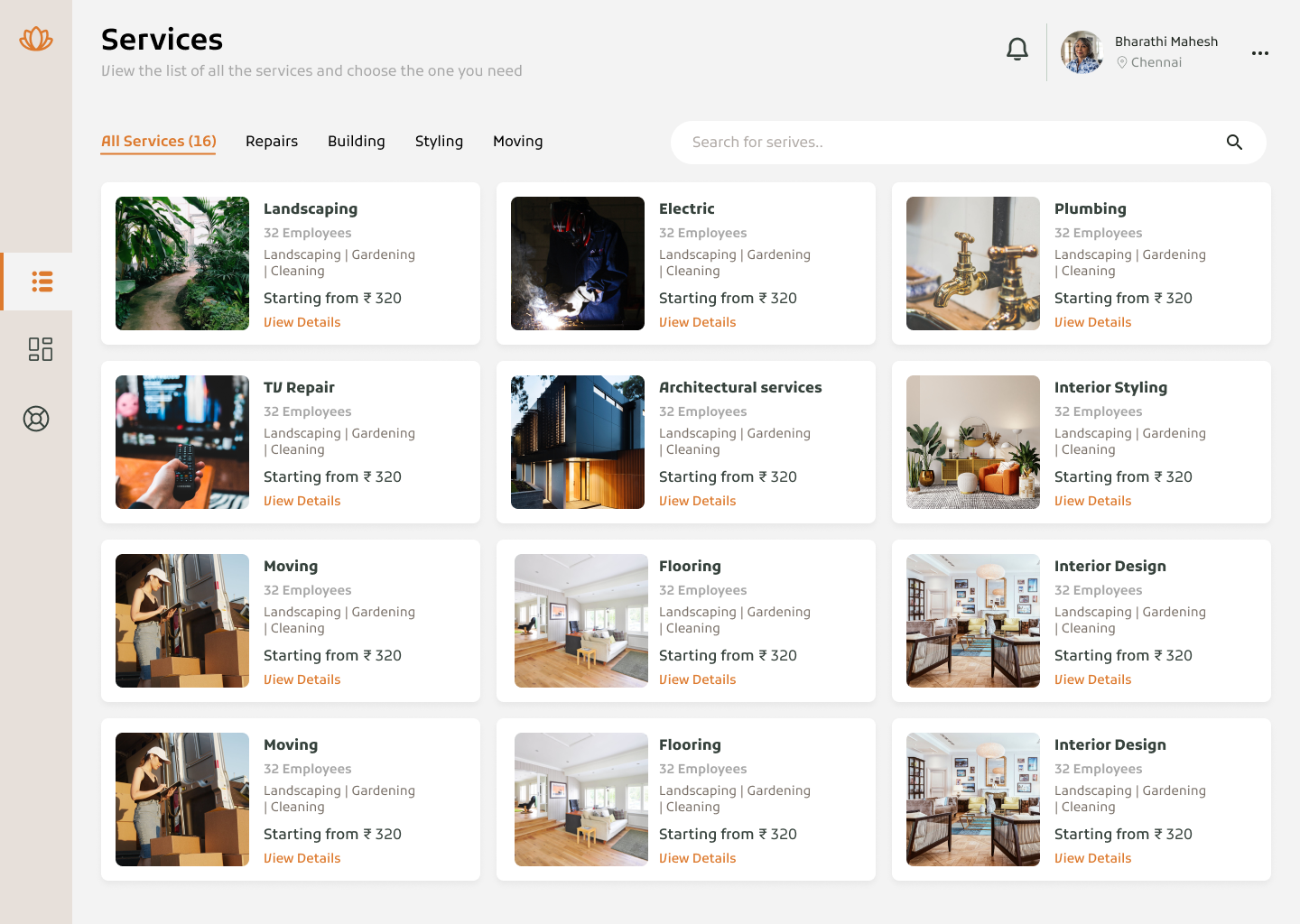Open the notifications bell icon
The height and width of the screenshot is (924, 1300).
point(1017,50)
